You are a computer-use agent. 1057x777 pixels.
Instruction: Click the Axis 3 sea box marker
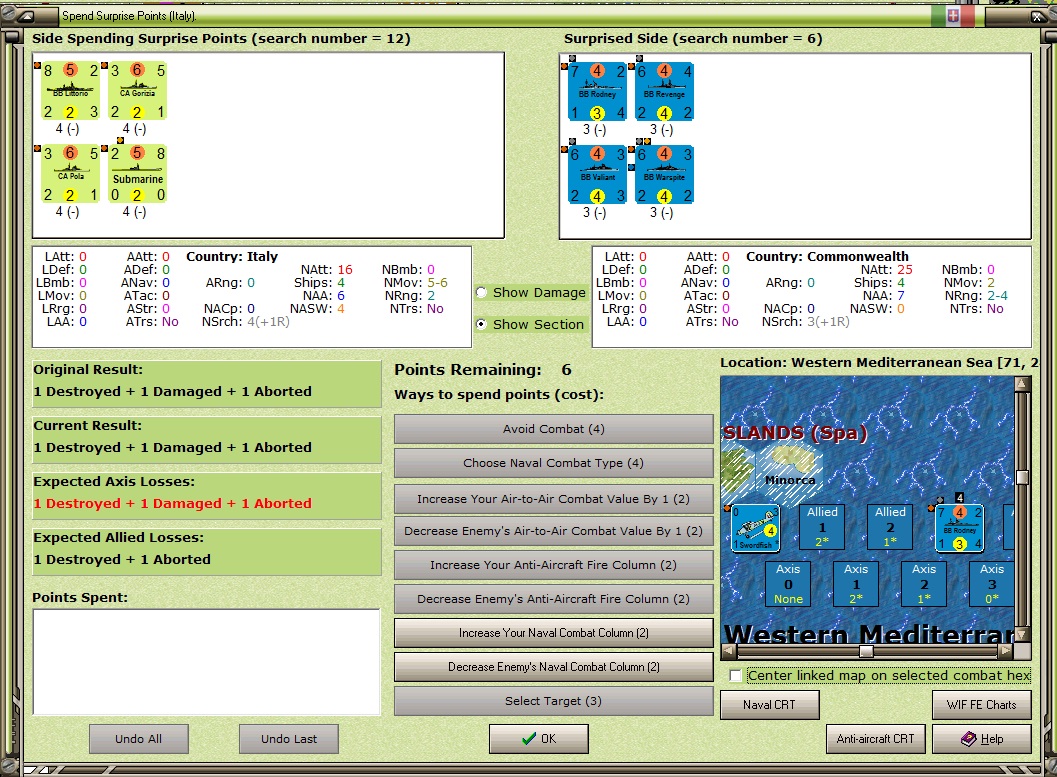(992, 584)
